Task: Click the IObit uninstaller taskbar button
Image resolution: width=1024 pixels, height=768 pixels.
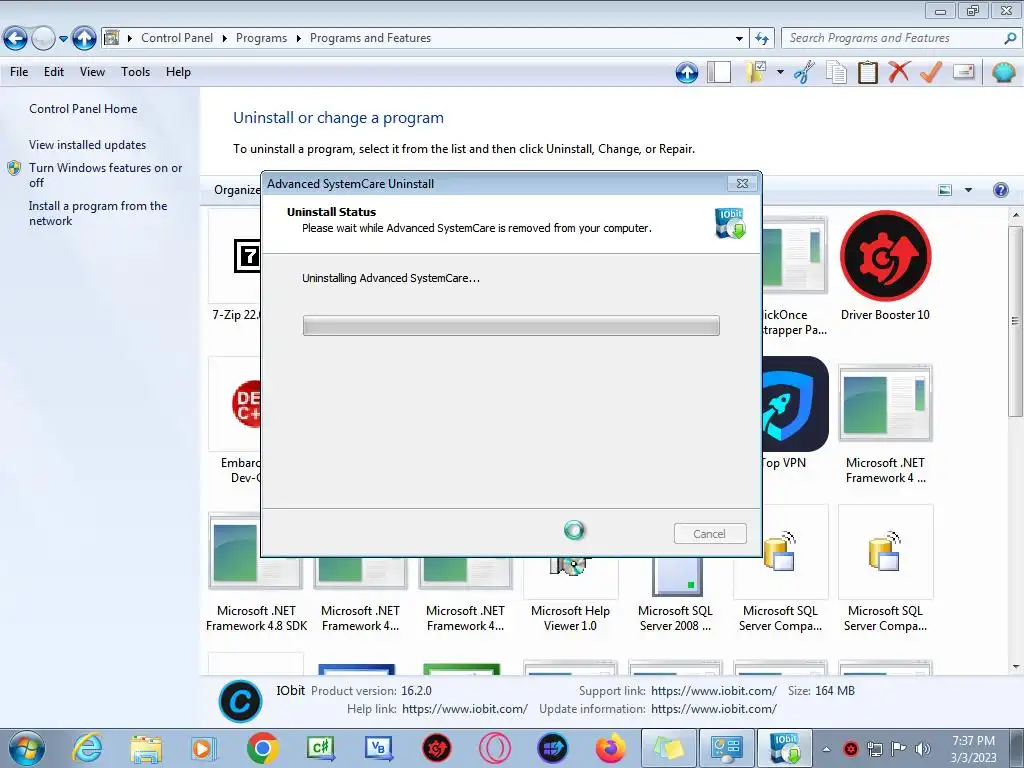Action: (784, 748)
